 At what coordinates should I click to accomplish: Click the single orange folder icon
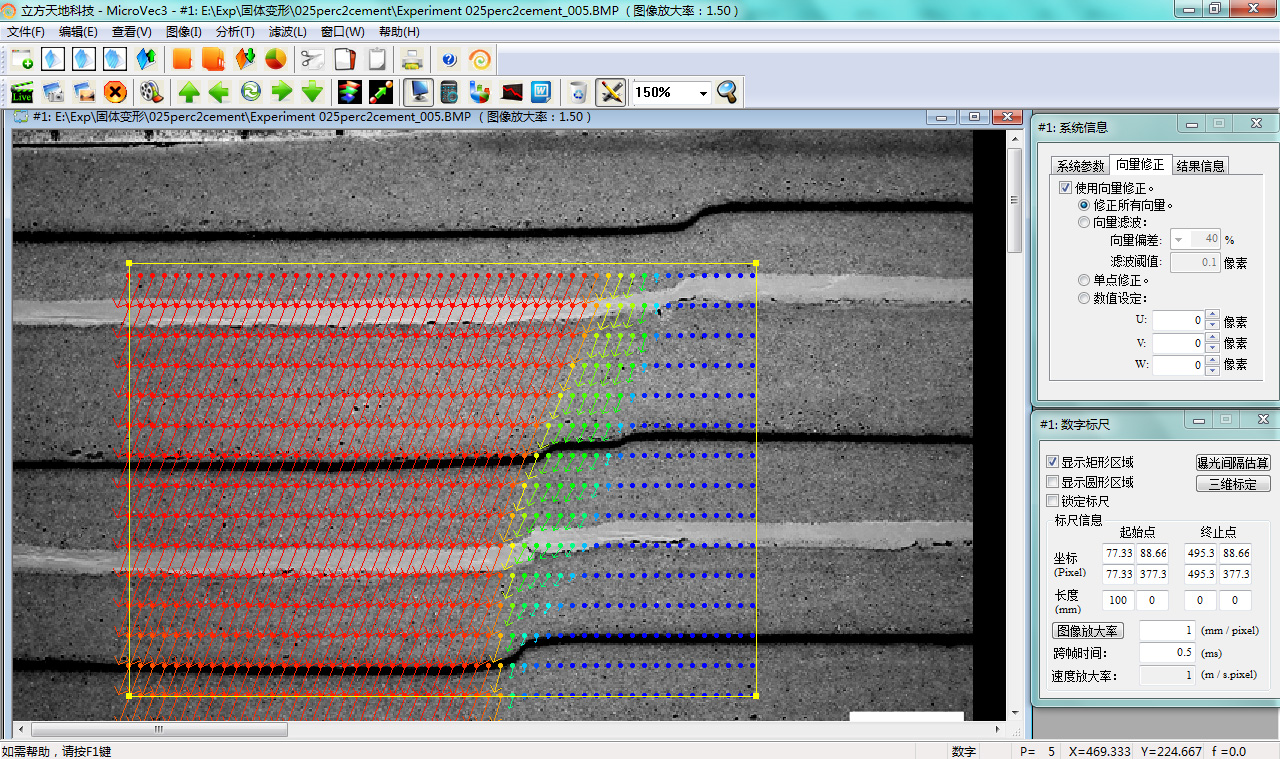(182, 59)
